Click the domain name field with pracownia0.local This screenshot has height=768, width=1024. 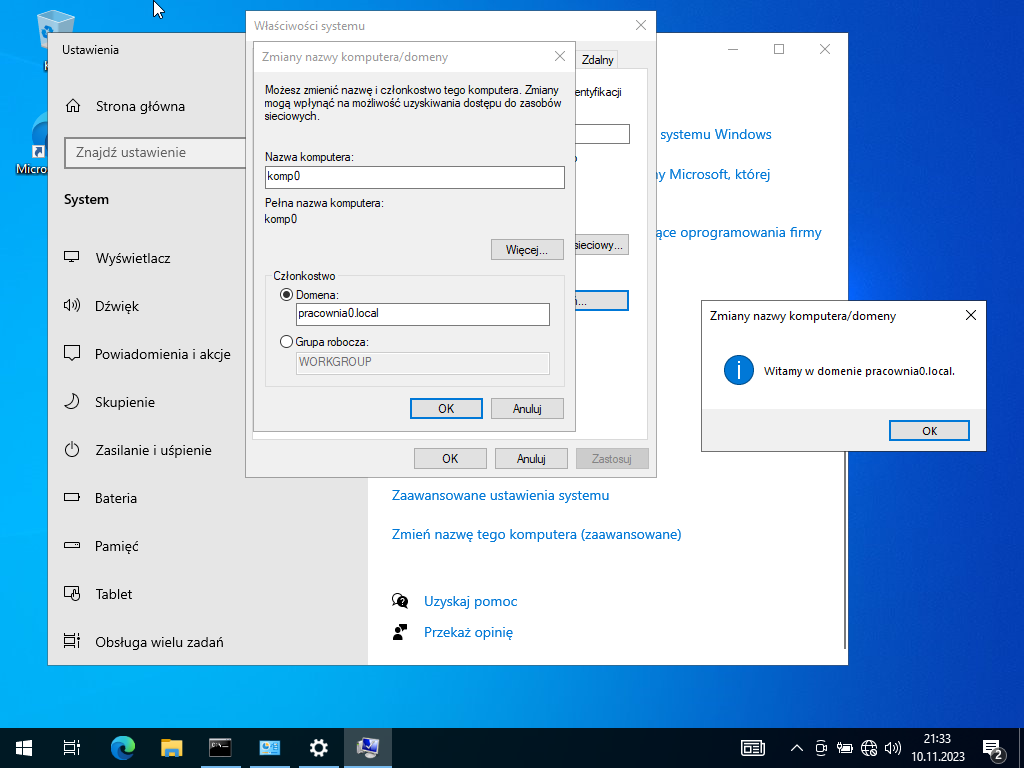[x=423, y=314]
